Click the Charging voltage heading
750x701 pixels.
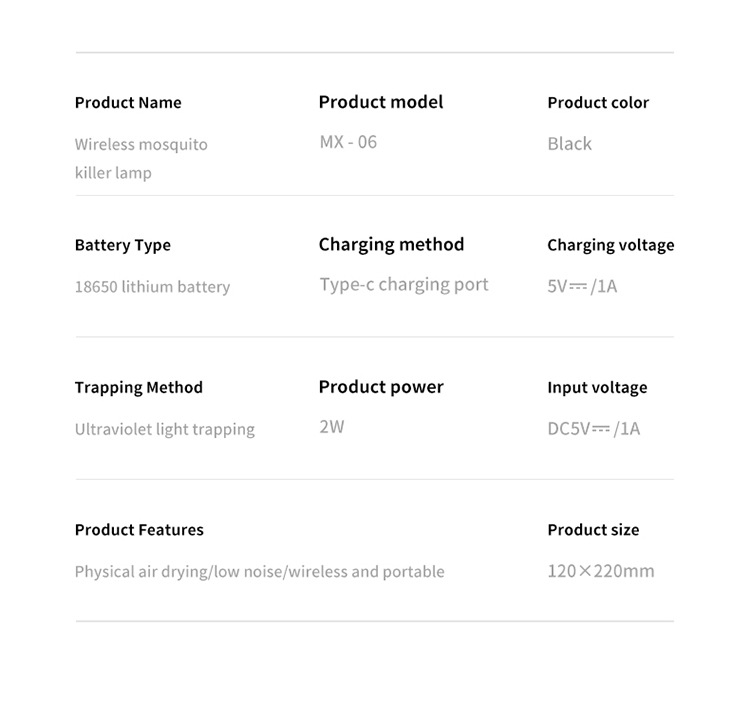pyautogui.click(x=610, y=245)
